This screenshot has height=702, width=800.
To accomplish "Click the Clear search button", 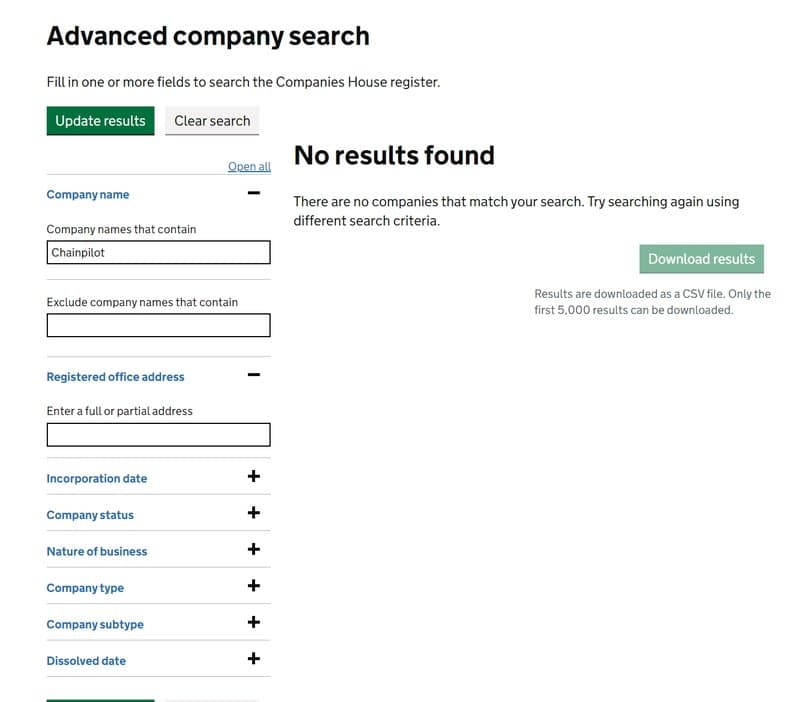I will tap(212, 121).
